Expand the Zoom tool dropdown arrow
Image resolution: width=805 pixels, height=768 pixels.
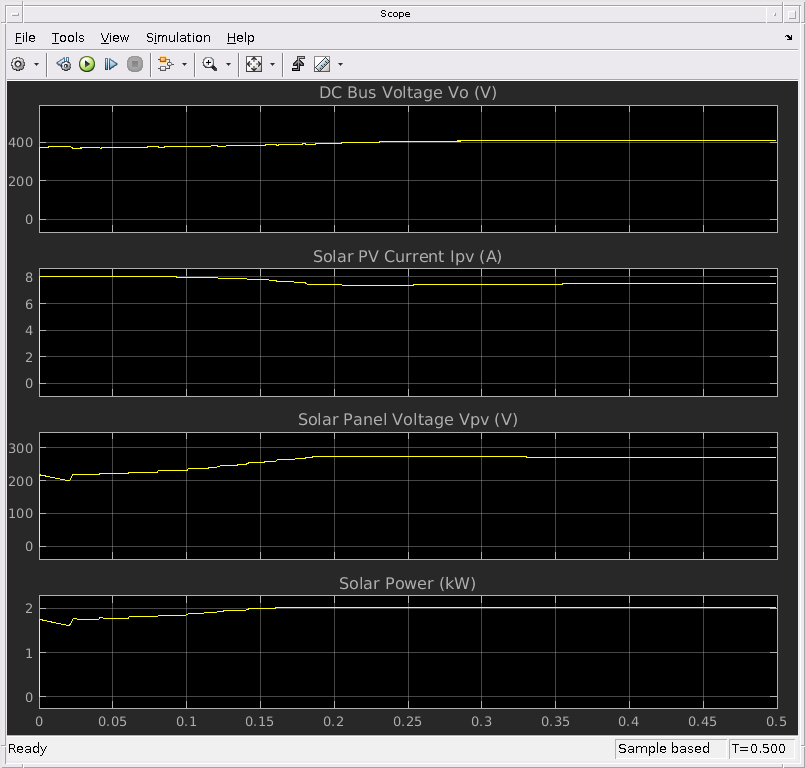228,64
